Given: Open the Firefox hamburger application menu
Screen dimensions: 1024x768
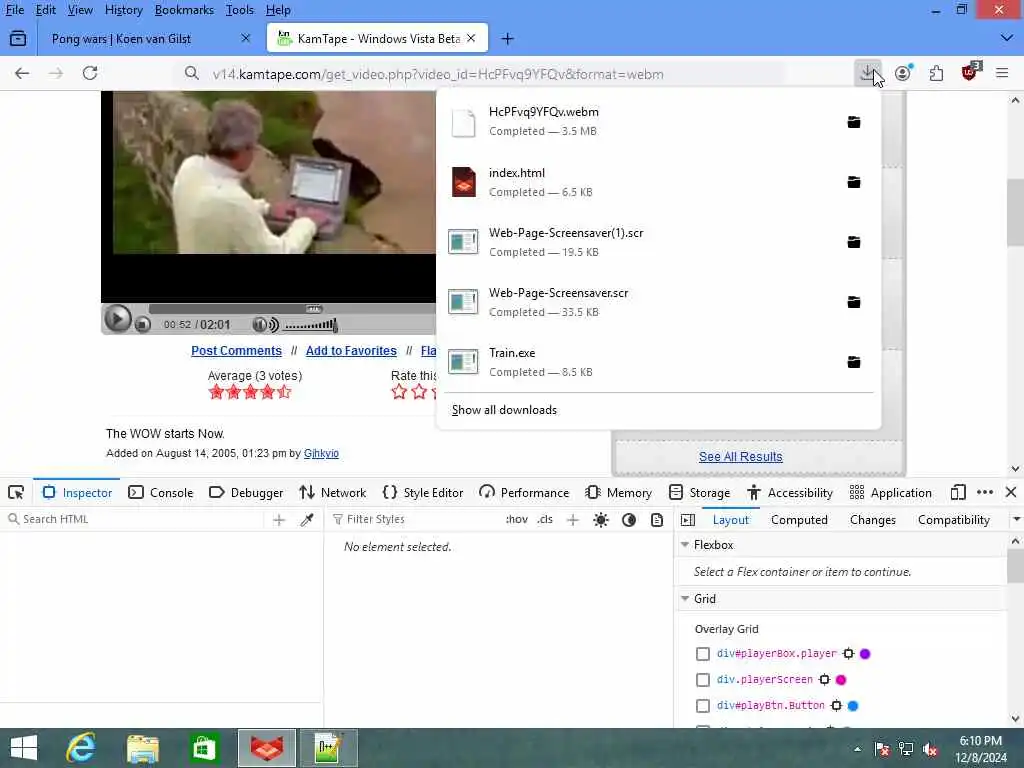Looking at the screenshot, I should point(1002,73).
